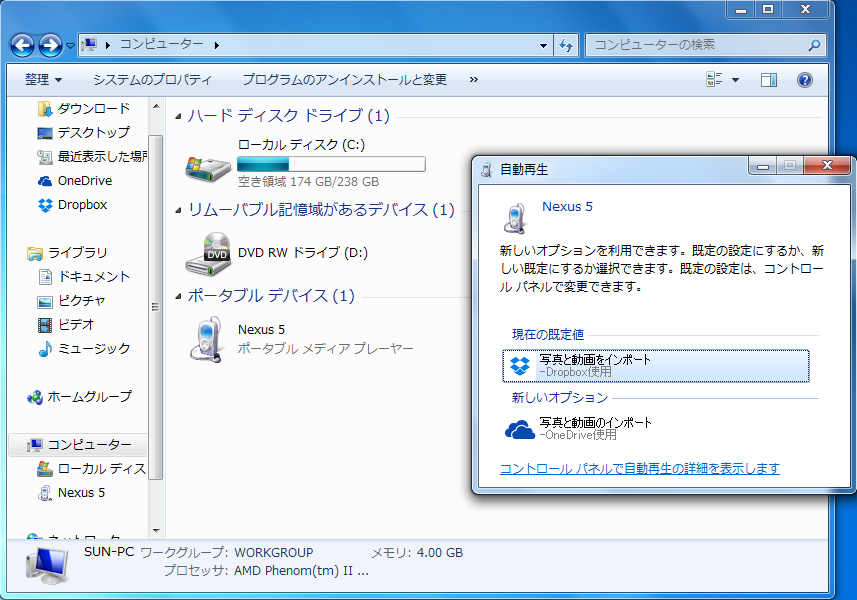The height and width of the screenshot is (600, 857).
Task: Select Nexus 5 in sidebar tree
Action: point(71,493)
